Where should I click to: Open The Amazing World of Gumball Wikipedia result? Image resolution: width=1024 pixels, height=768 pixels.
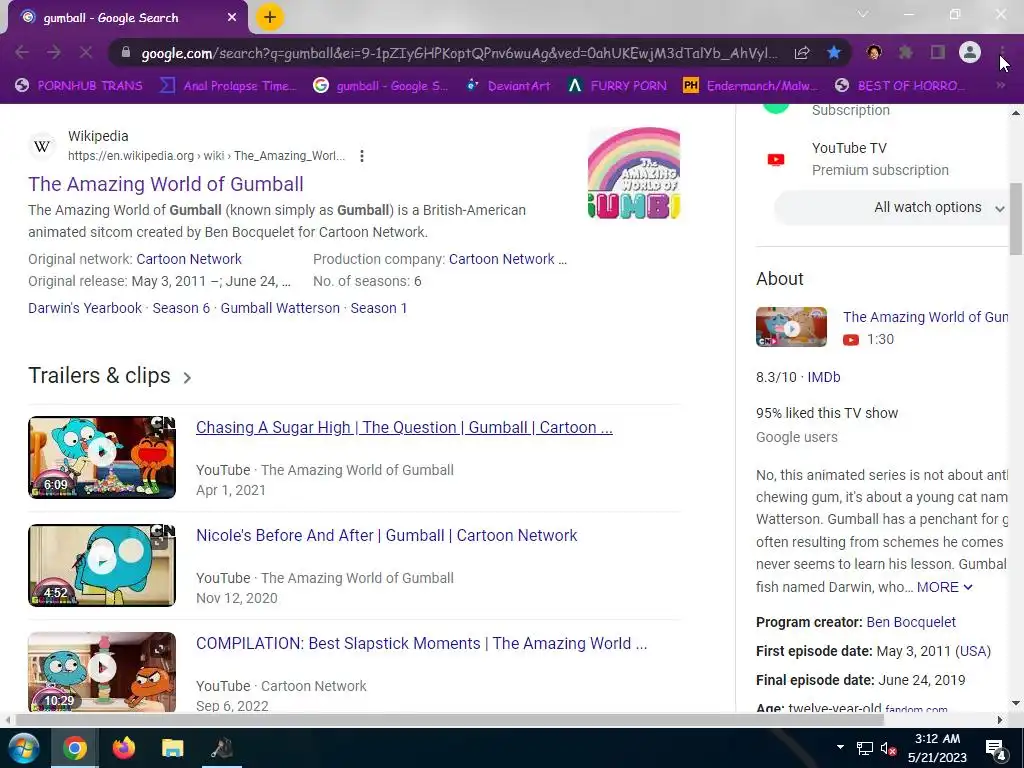click(166, 184)
